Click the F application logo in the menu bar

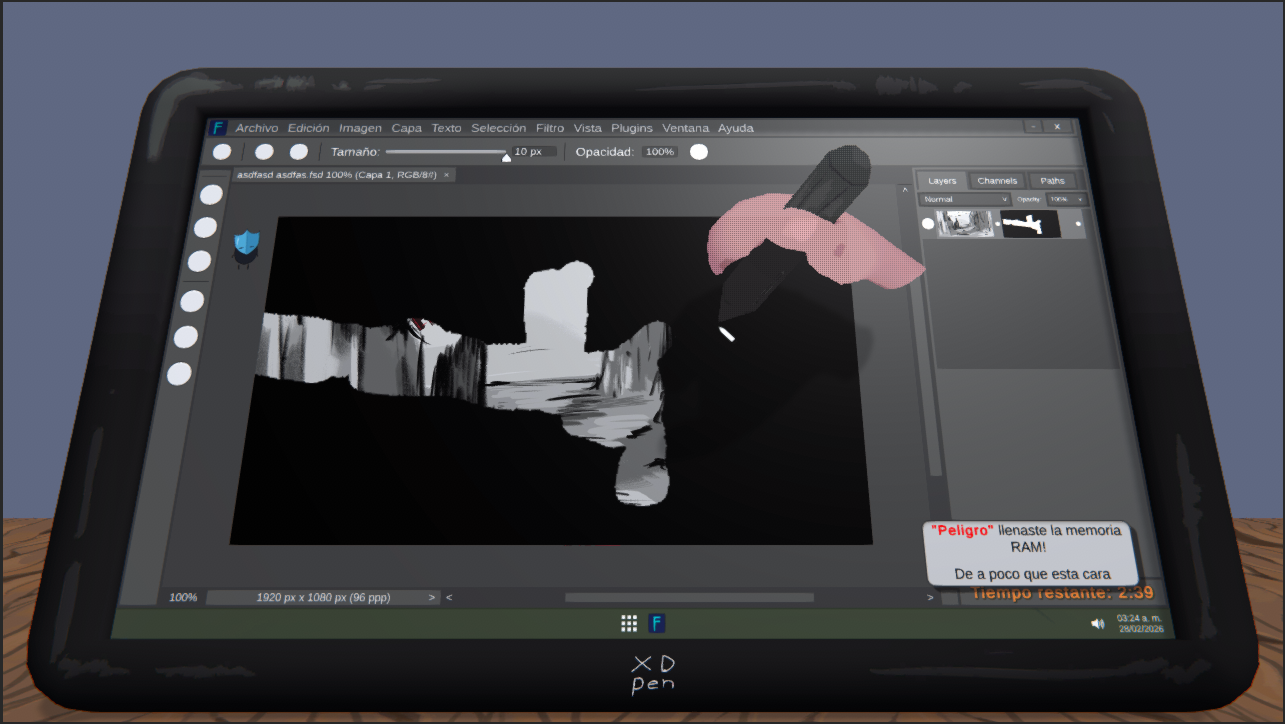coord(218,128)
